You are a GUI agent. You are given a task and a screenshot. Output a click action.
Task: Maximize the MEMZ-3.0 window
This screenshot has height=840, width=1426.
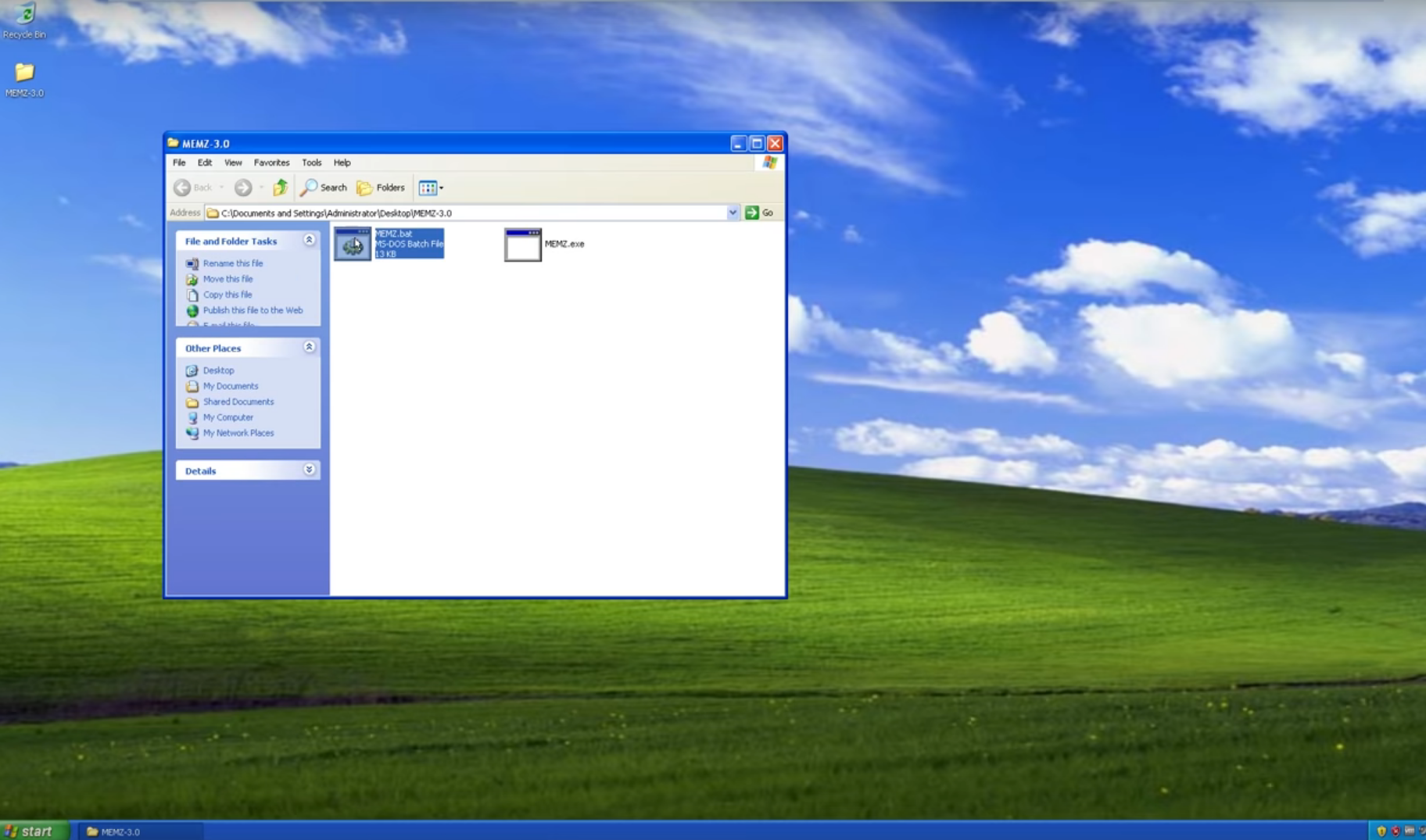pos(757,144)
